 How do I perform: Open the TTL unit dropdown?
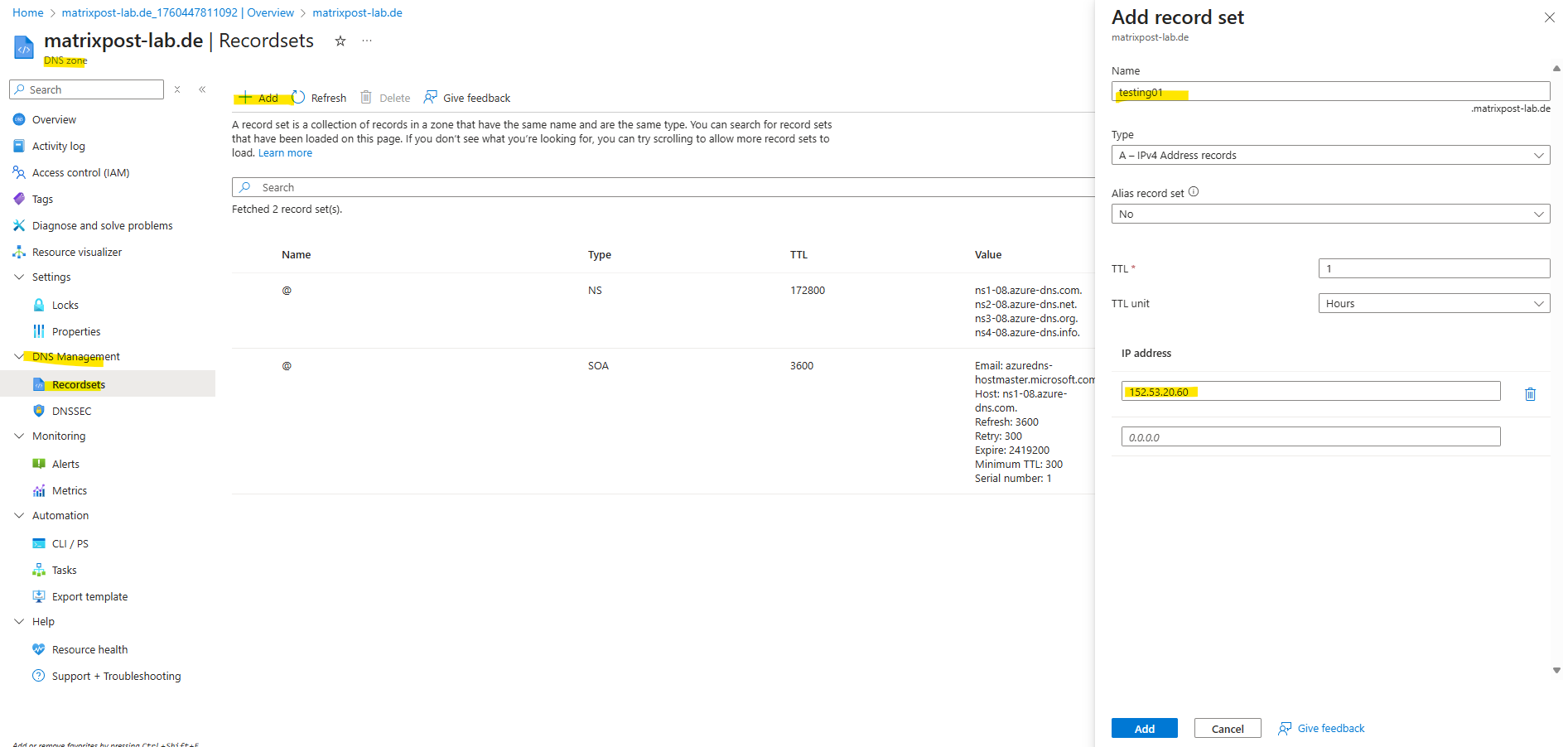(1433, 303)
